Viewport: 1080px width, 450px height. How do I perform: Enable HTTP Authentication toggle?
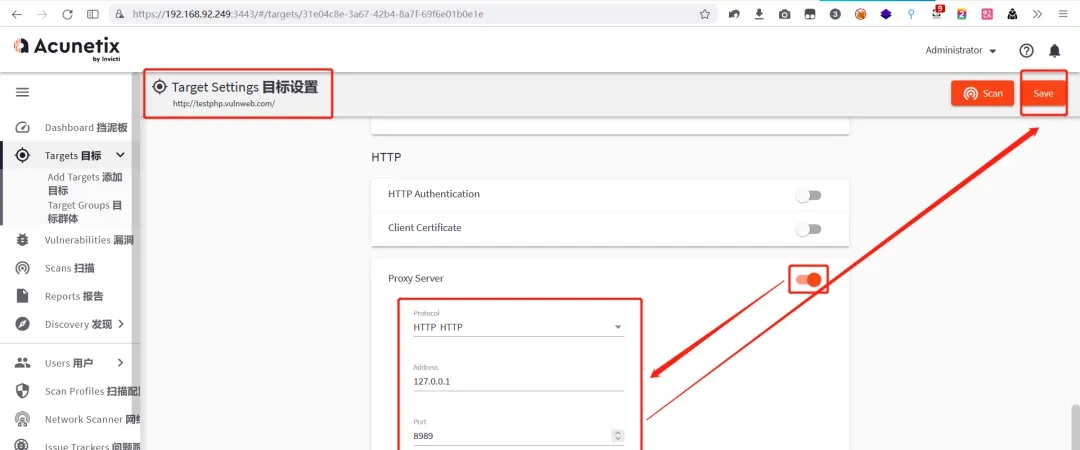click(809, 196)
